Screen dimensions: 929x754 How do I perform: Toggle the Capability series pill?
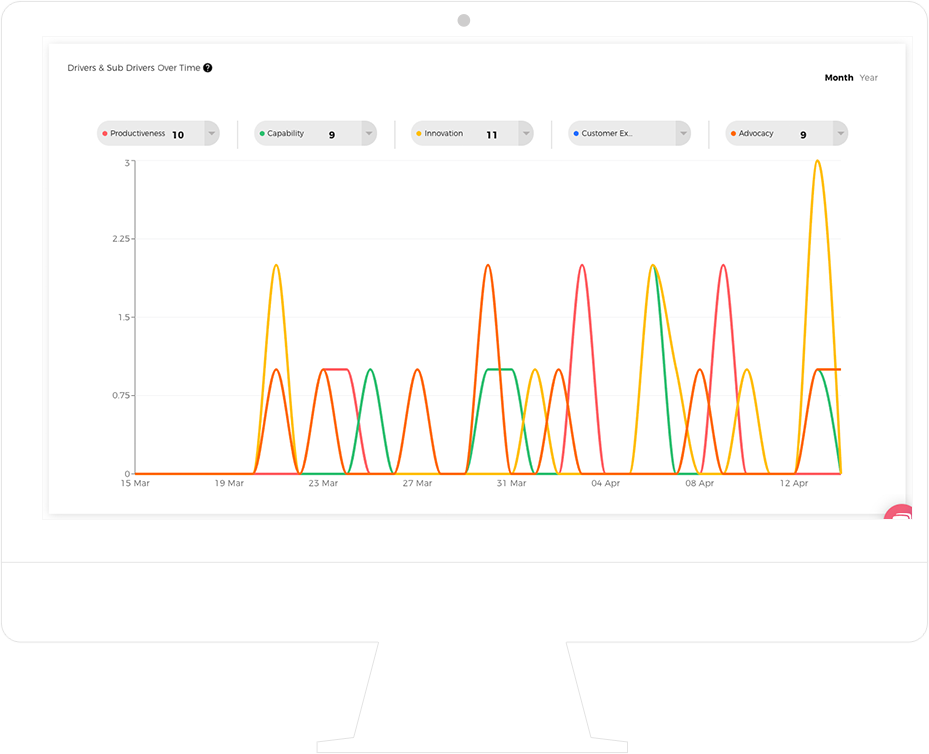315,133
